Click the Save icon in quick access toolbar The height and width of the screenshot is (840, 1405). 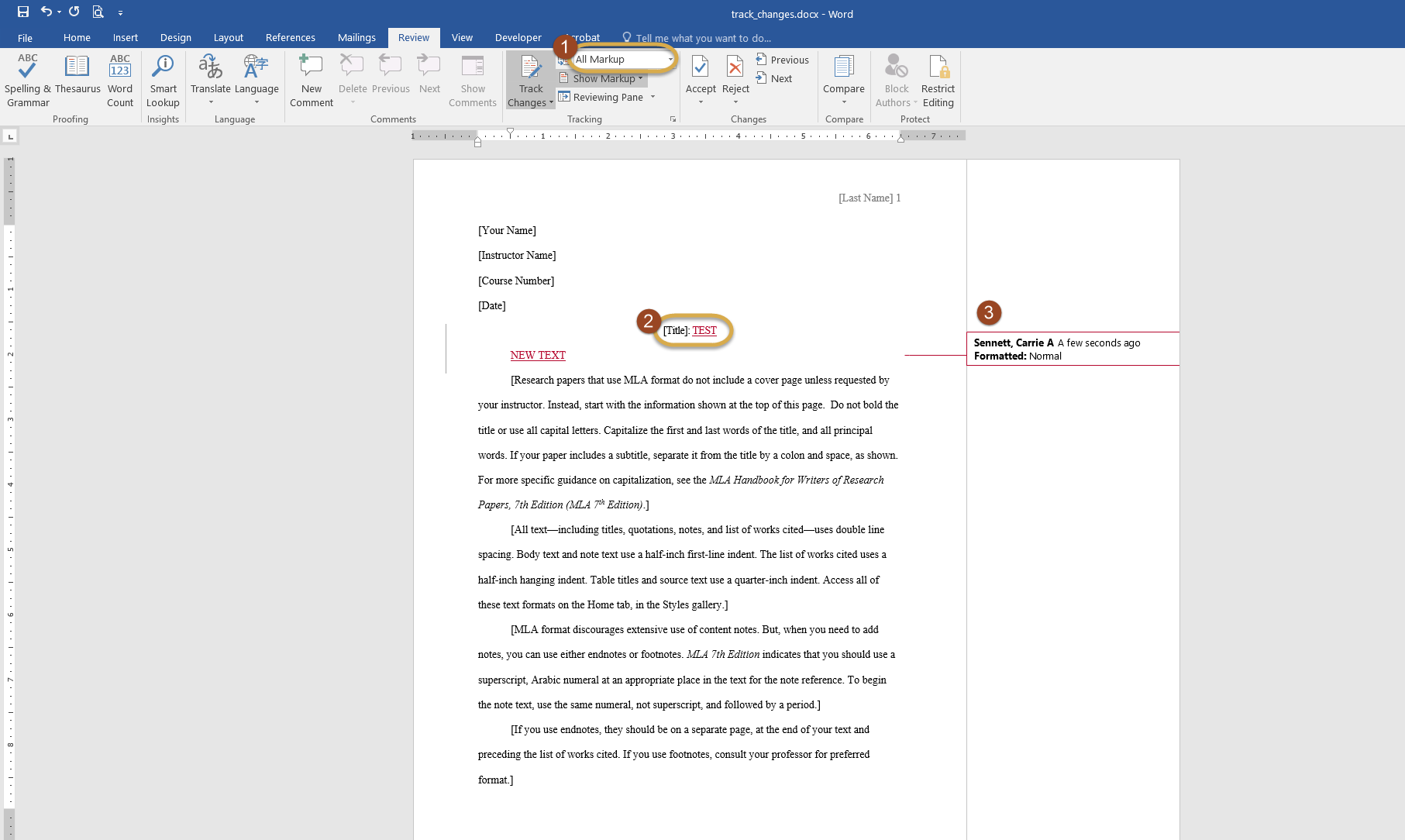tap(23, 12)
